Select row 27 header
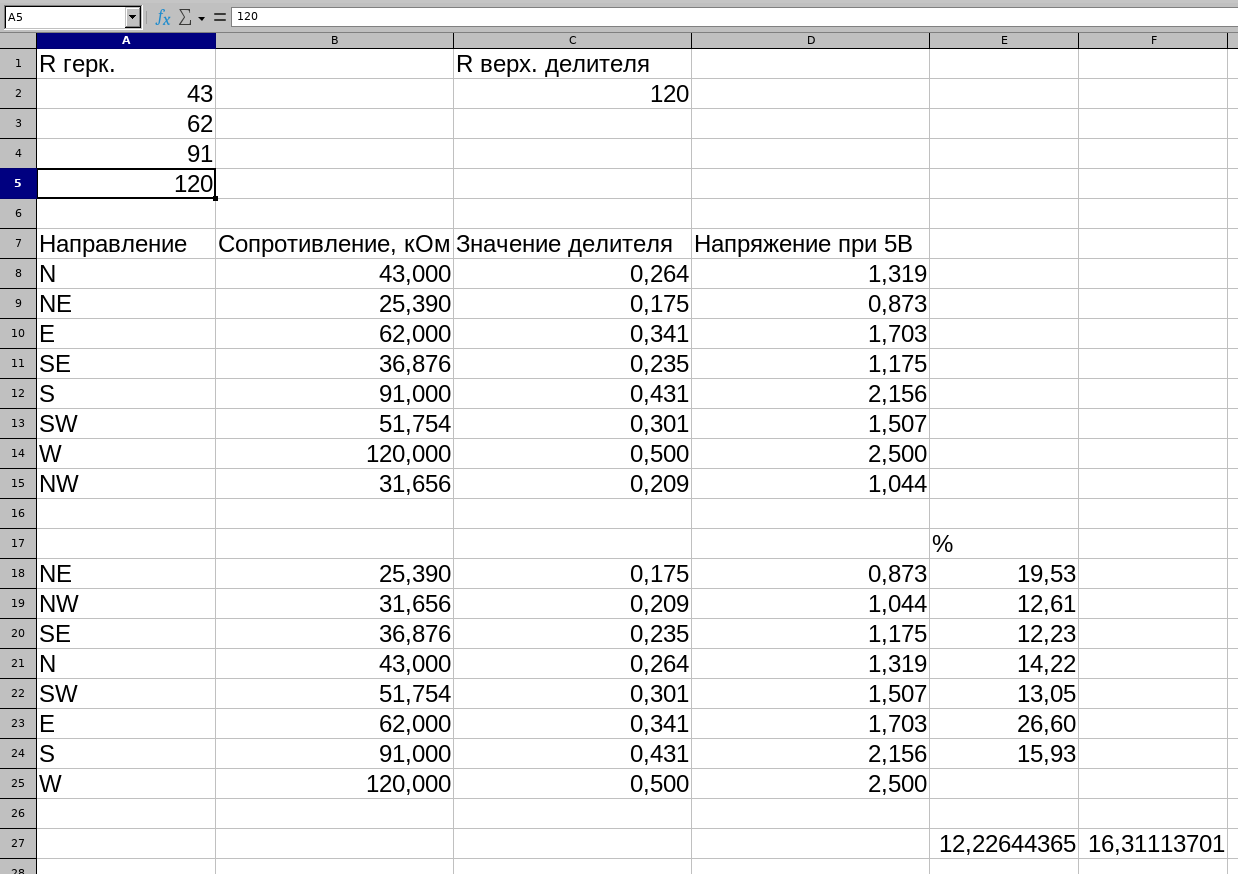Viewport: 1238px width, 874px height. point(18,843)
